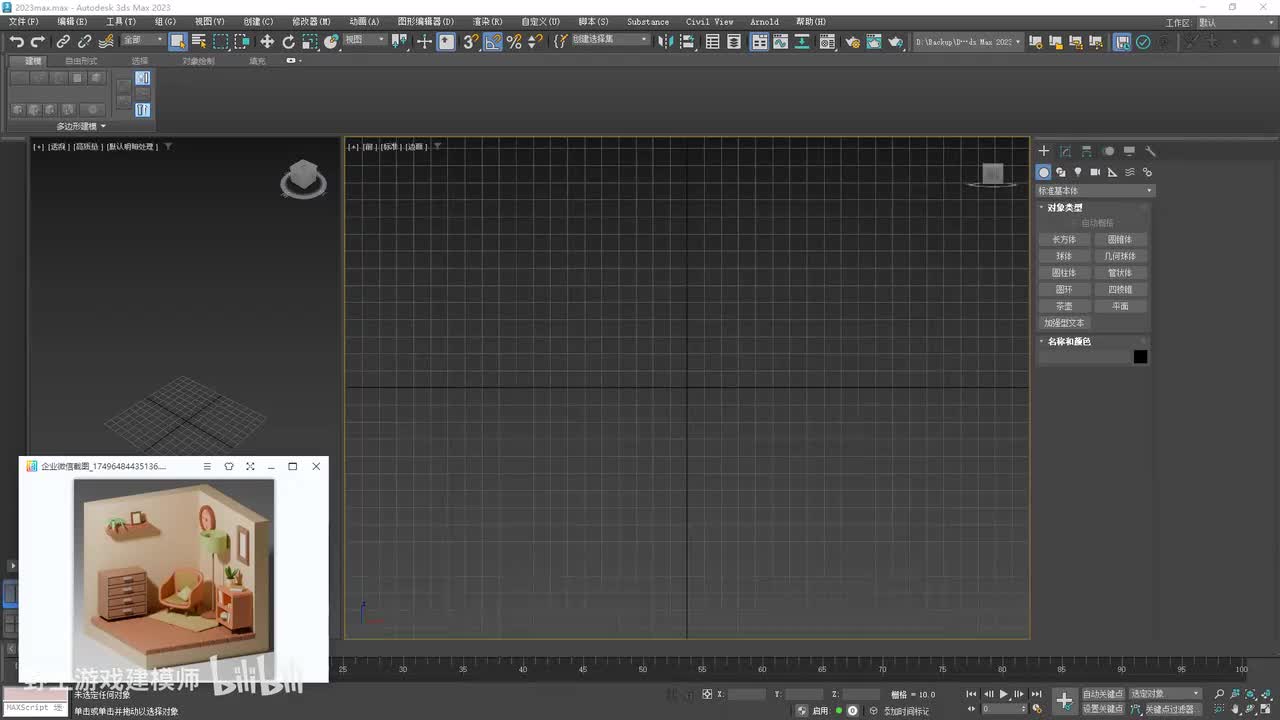Activate Select and Scale tool
The height and width of the screenshot is (720, 1280).
pos(311,41)
